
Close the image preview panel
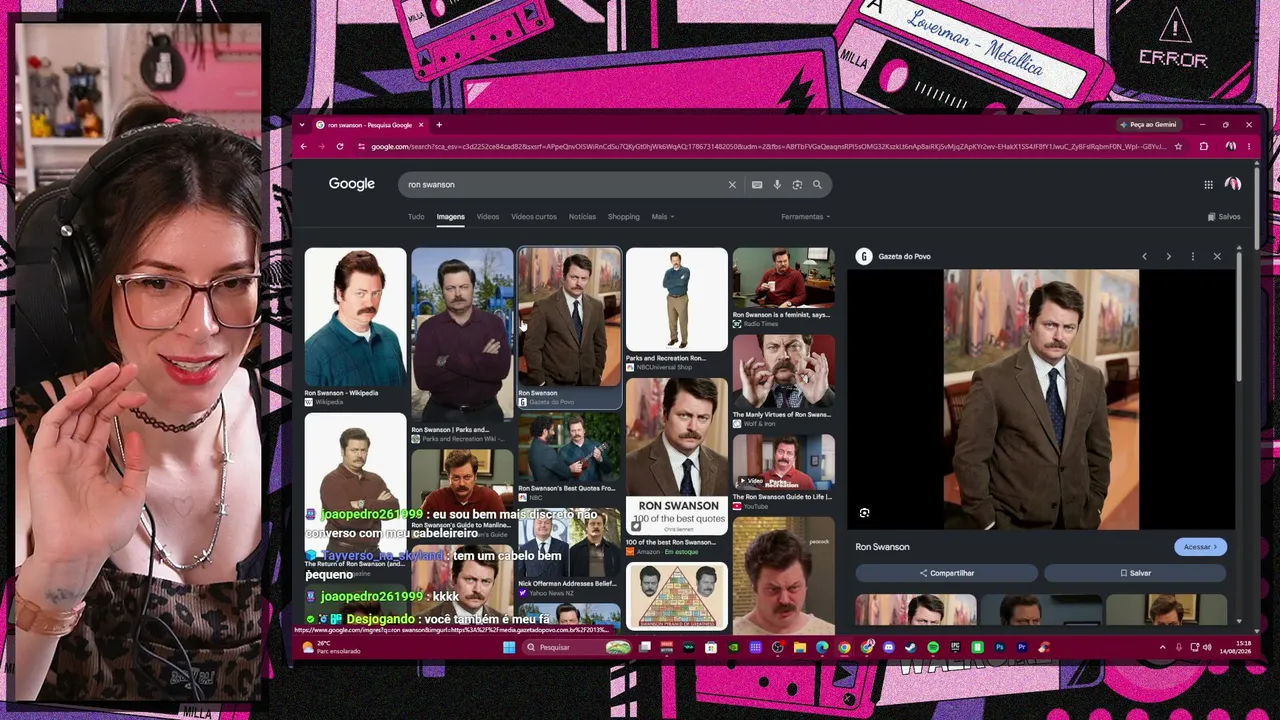click(1217, 256)
